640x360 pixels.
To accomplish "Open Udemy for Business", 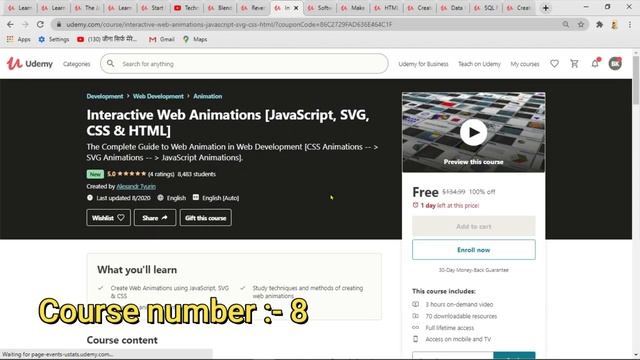I will pos(423,64).
